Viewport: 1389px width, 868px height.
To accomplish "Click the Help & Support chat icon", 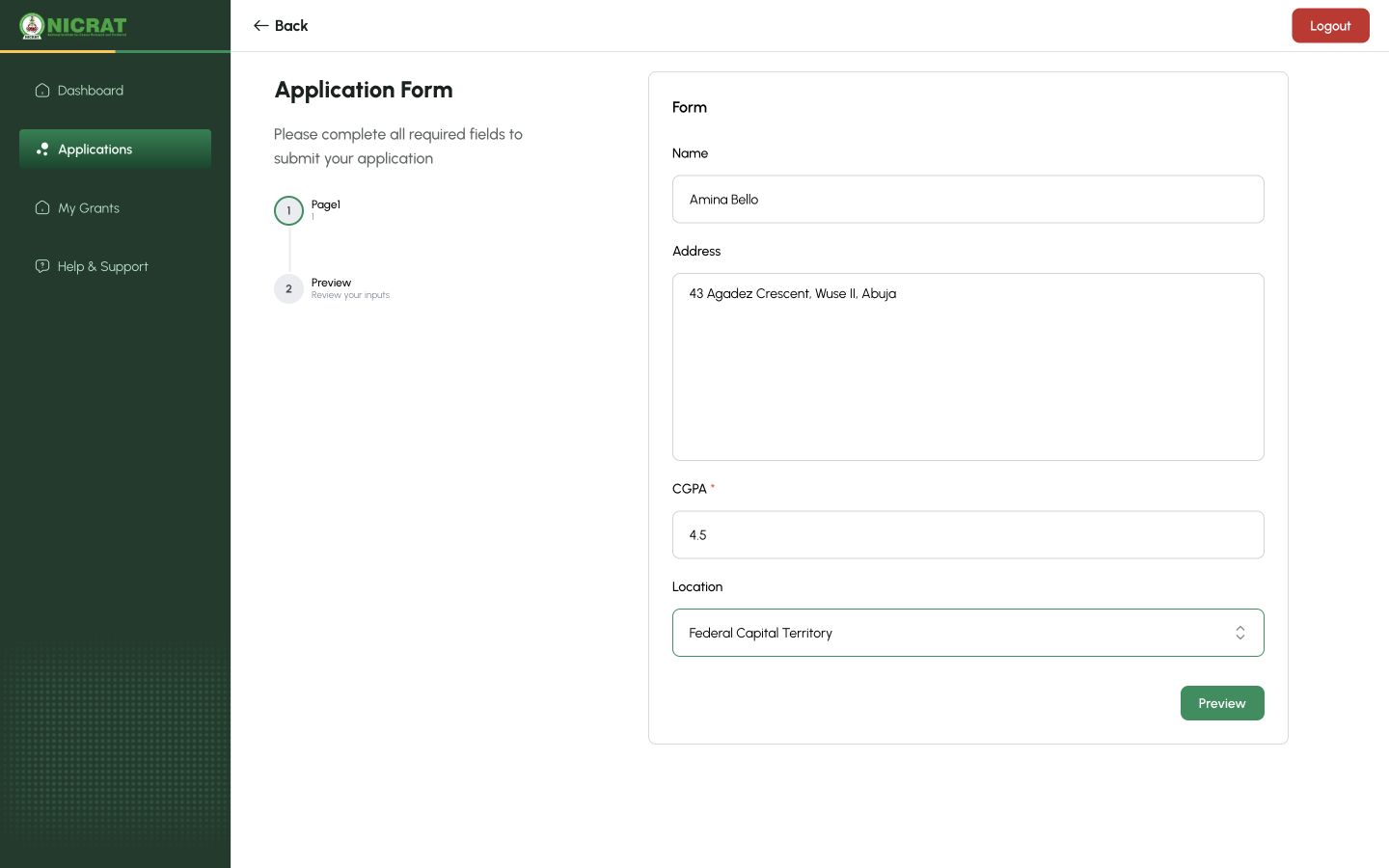I will 42,267.
